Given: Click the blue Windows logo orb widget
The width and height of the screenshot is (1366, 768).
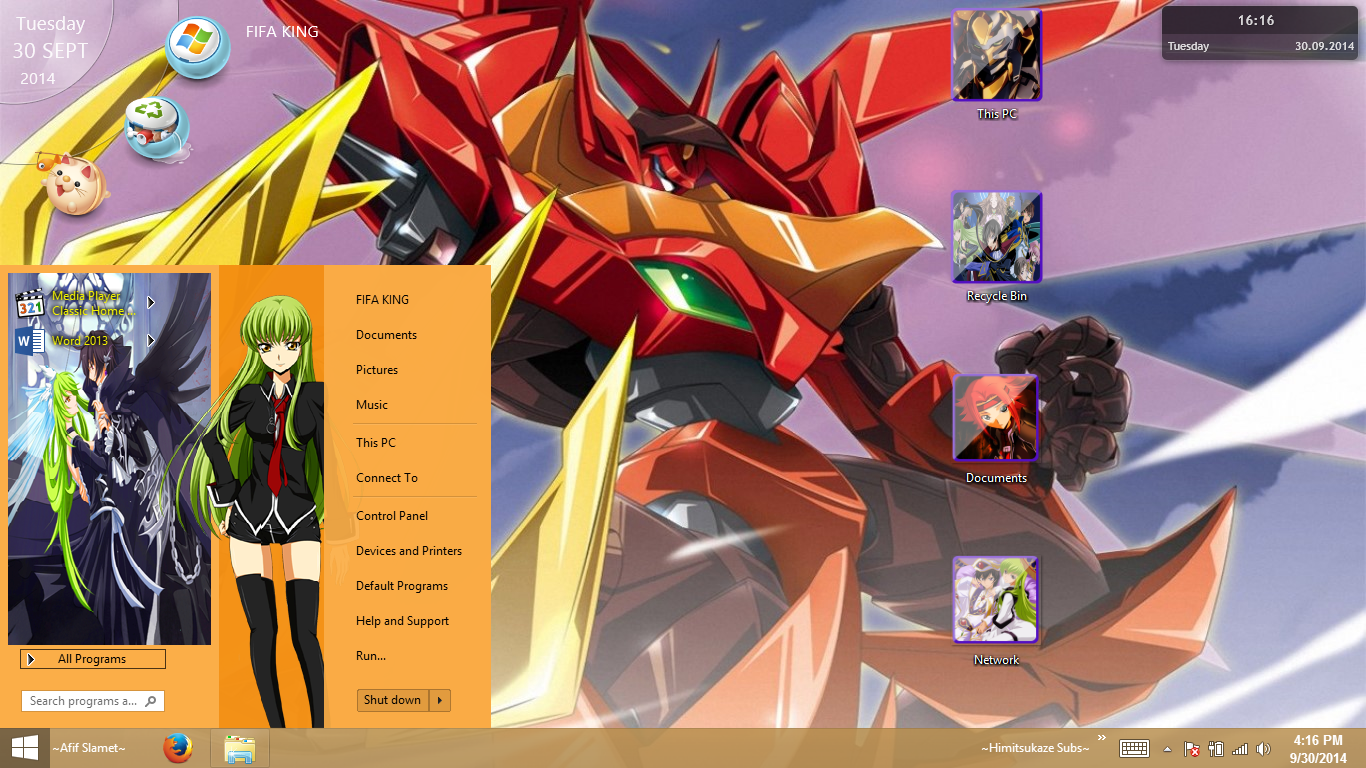Looking at the screenshot, I should (x=197, y=47).
